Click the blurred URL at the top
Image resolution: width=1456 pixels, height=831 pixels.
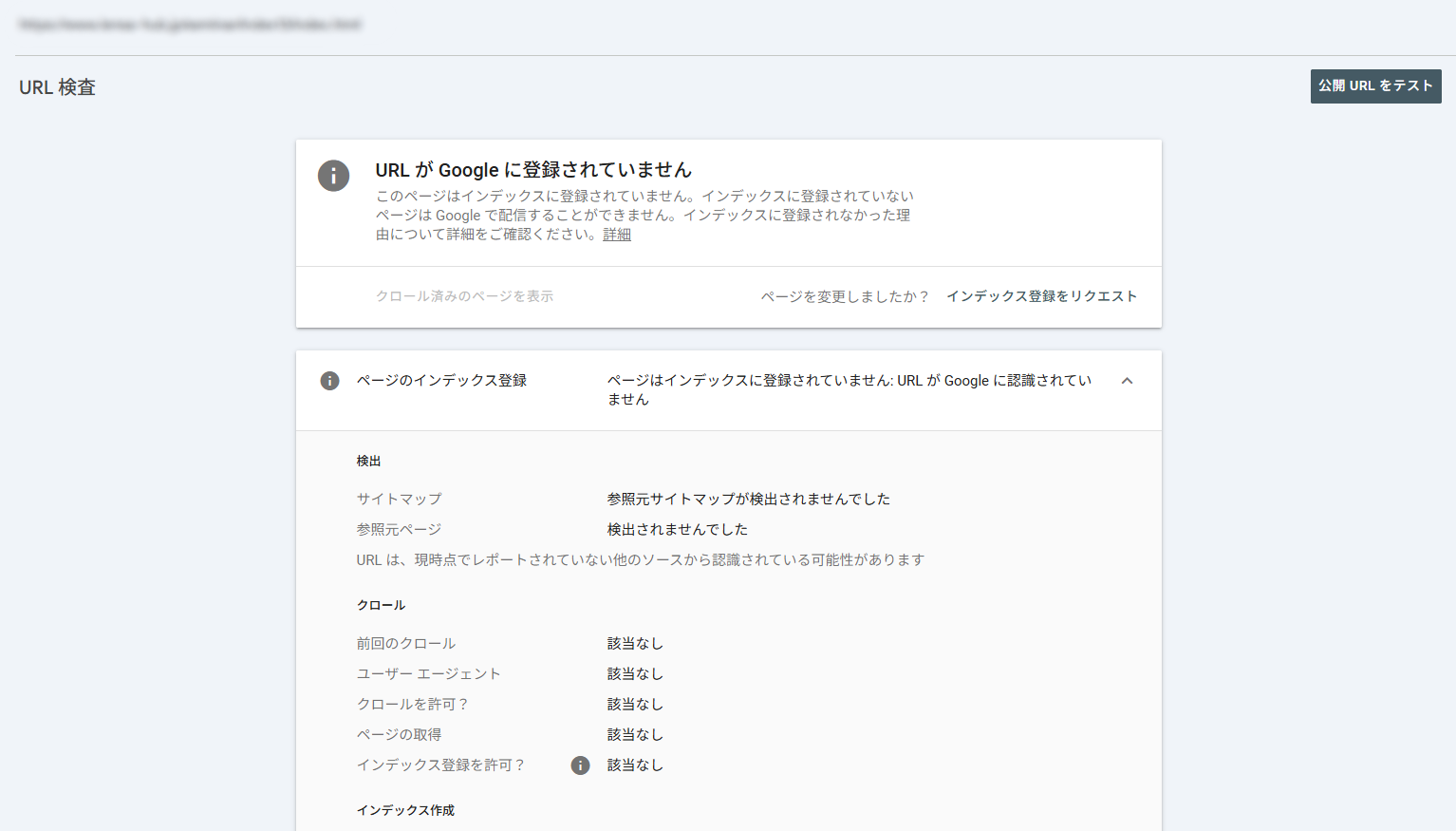click(x=190, y=25)
